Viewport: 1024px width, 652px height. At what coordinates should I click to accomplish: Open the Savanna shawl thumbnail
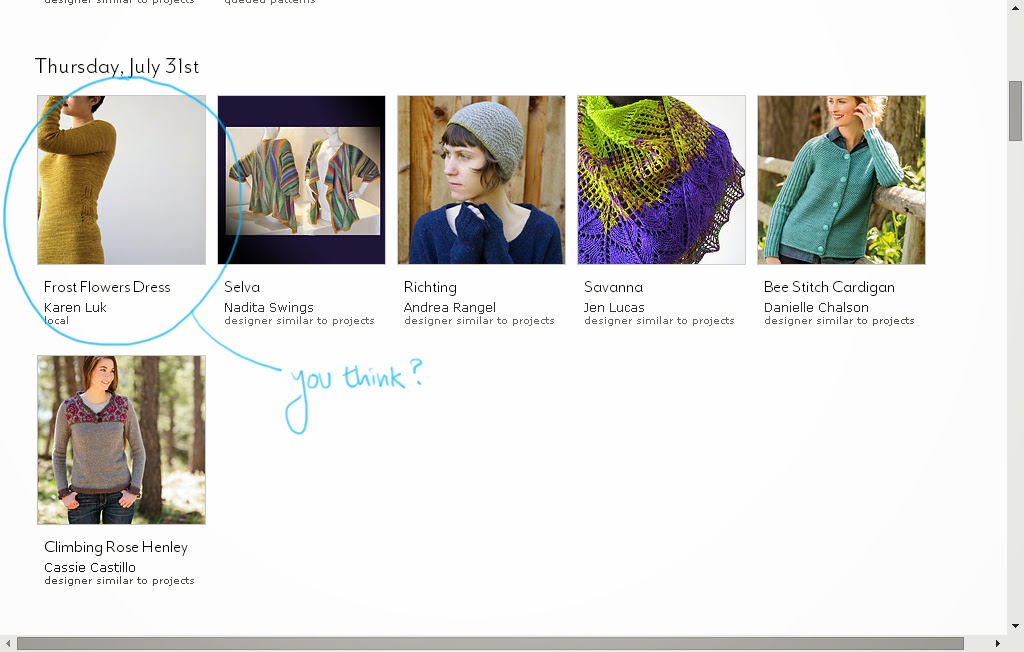click(661, 180)
